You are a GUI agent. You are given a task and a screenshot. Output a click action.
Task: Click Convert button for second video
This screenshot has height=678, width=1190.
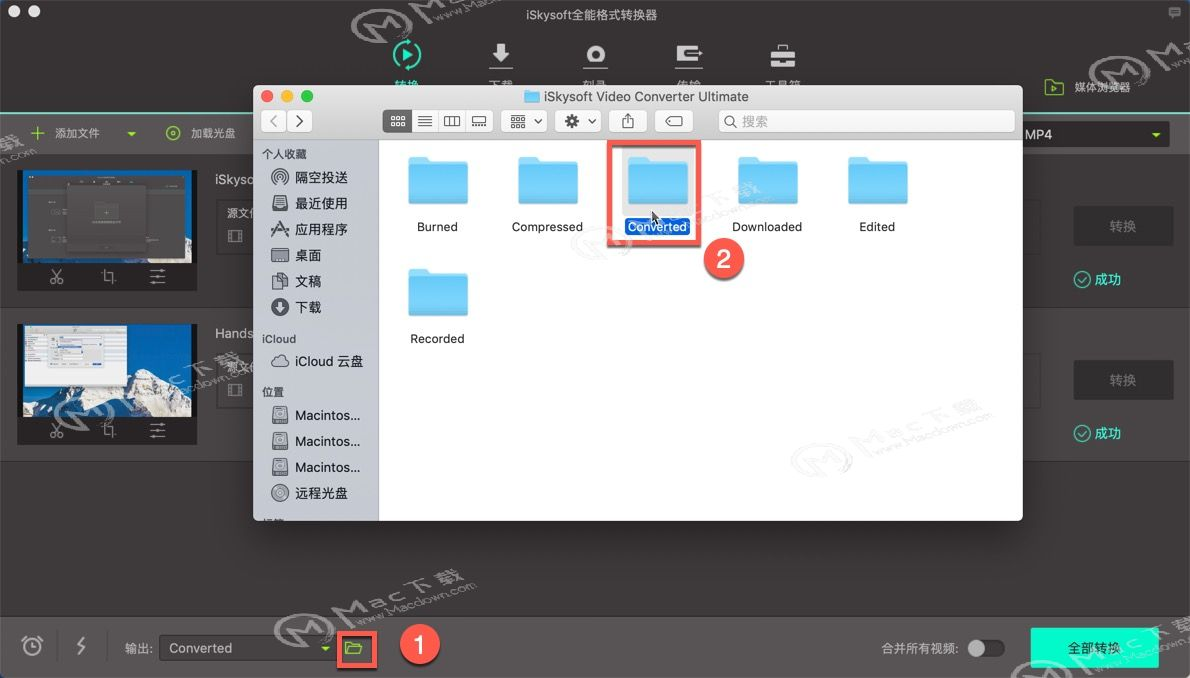(x=1122, y=380)
